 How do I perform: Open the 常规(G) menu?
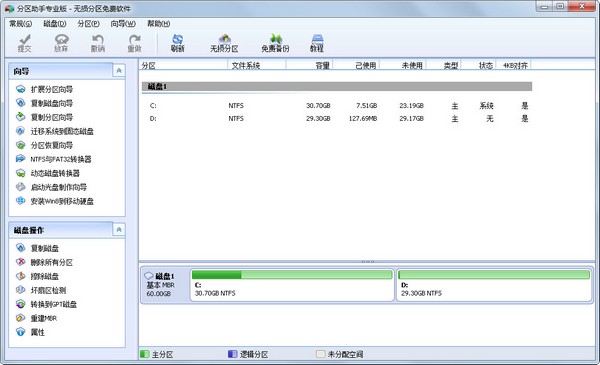(x=21, y=24)
